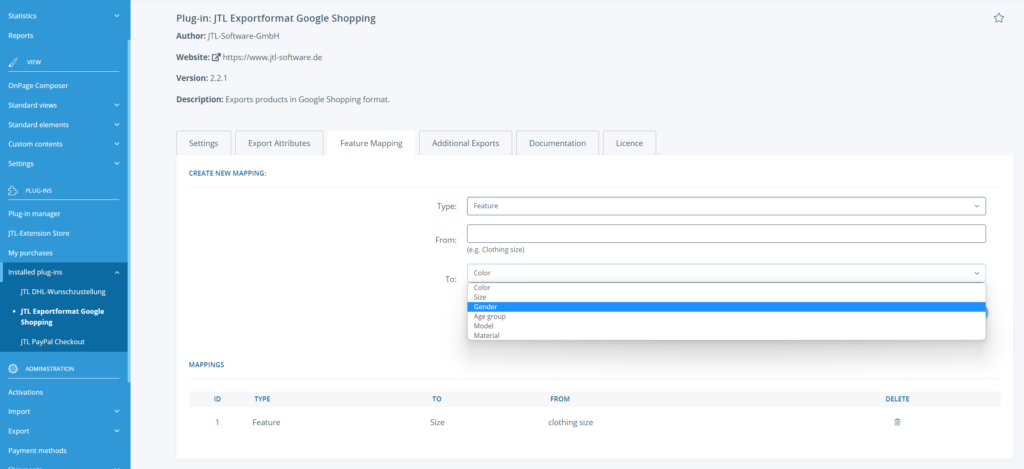
Task: Switch to the Export Attributes tab
Action: pos(279,143)
